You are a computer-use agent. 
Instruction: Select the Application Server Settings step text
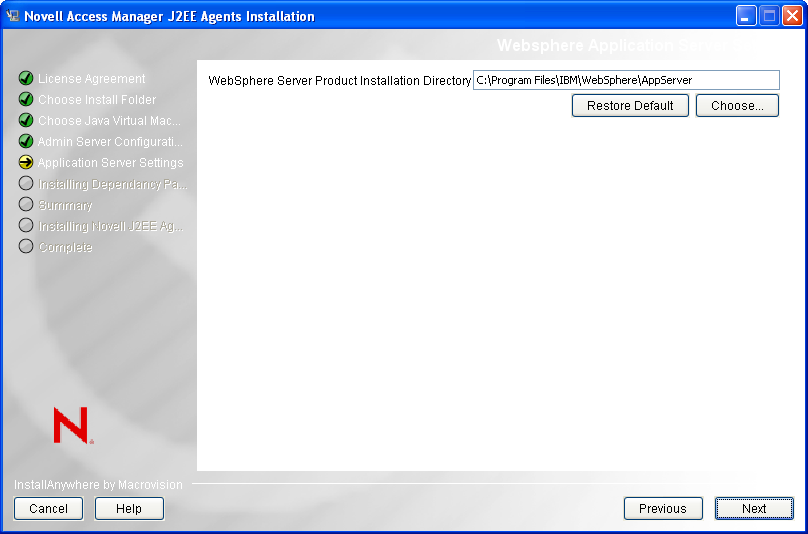pyautogui.click(x=111, y=163)
